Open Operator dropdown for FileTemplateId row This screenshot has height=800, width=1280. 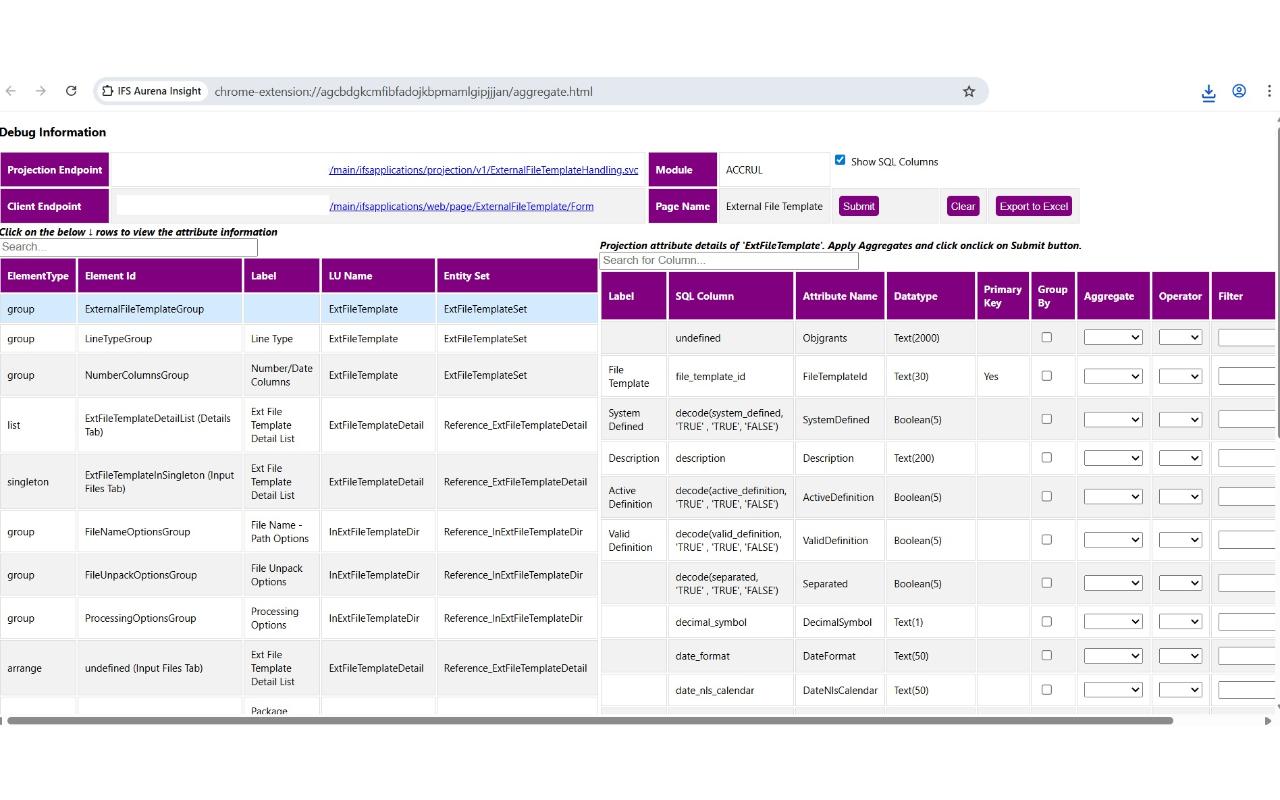click(1180, 376)
